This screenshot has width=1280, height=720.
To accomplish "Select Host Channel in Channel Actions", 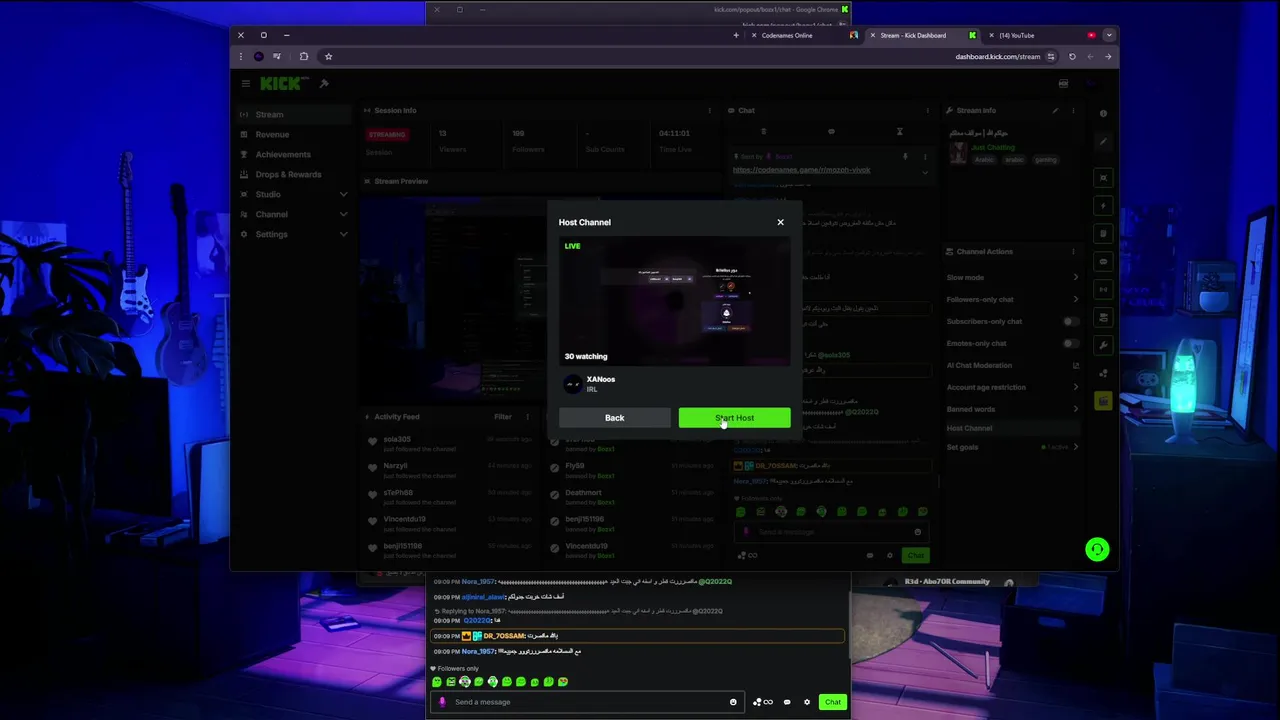I will coord(1013,428).
